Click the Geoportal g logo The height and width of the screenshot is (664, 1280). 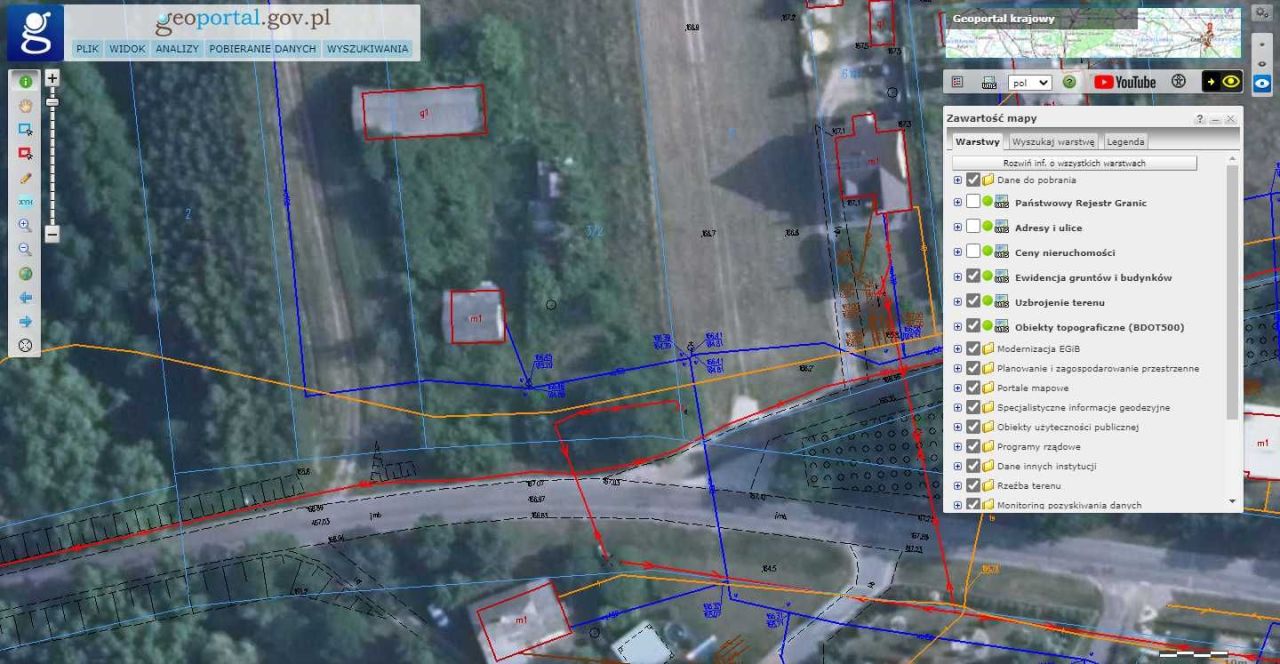point(35,33)
